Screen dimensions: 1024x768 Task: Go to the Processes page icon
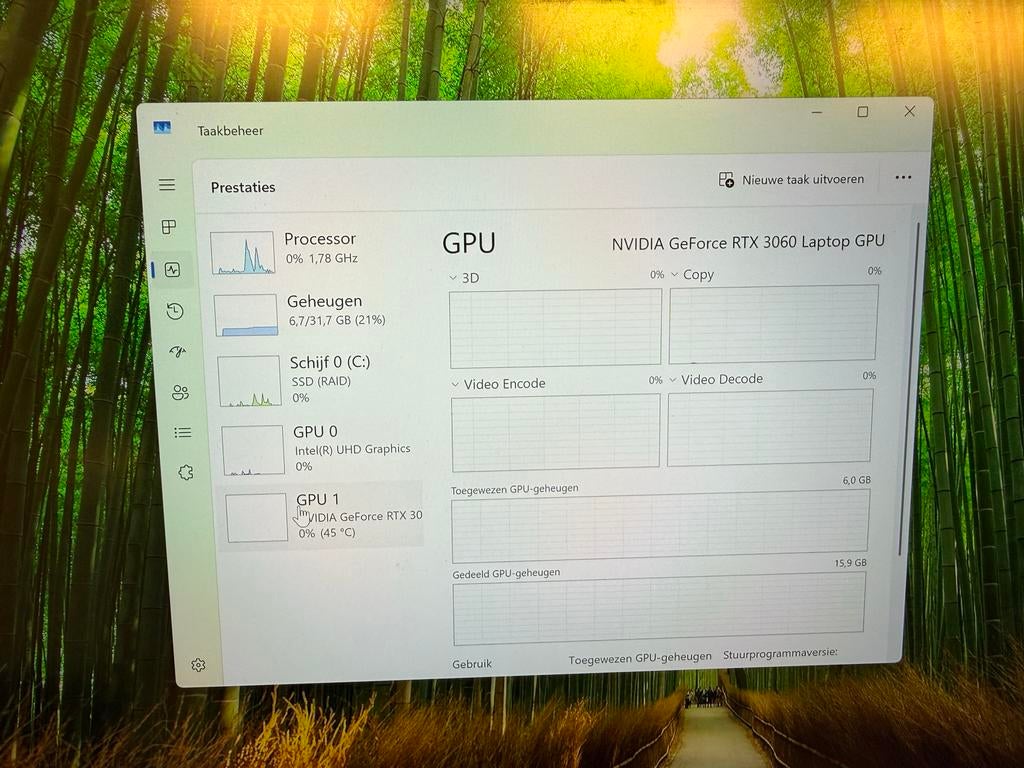coord(169,227)
